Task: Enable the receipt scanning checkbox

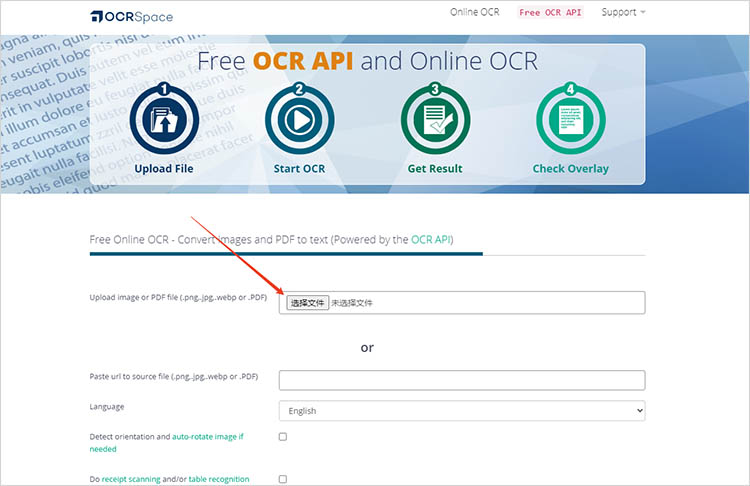Action: pos(283,479)
